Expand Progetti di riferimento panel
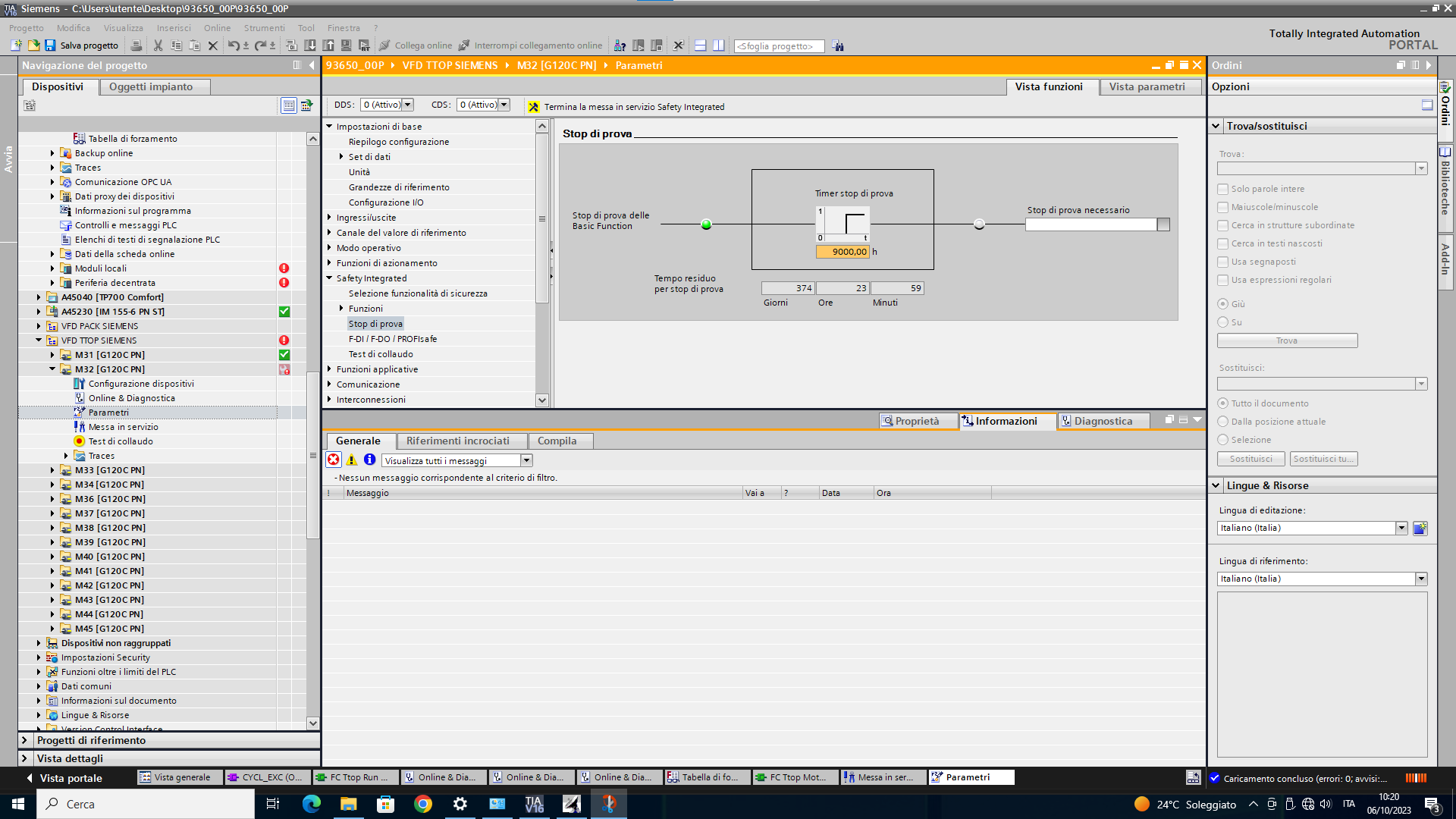The width and height of the screenshot is (1456, 819). [24, 740]
